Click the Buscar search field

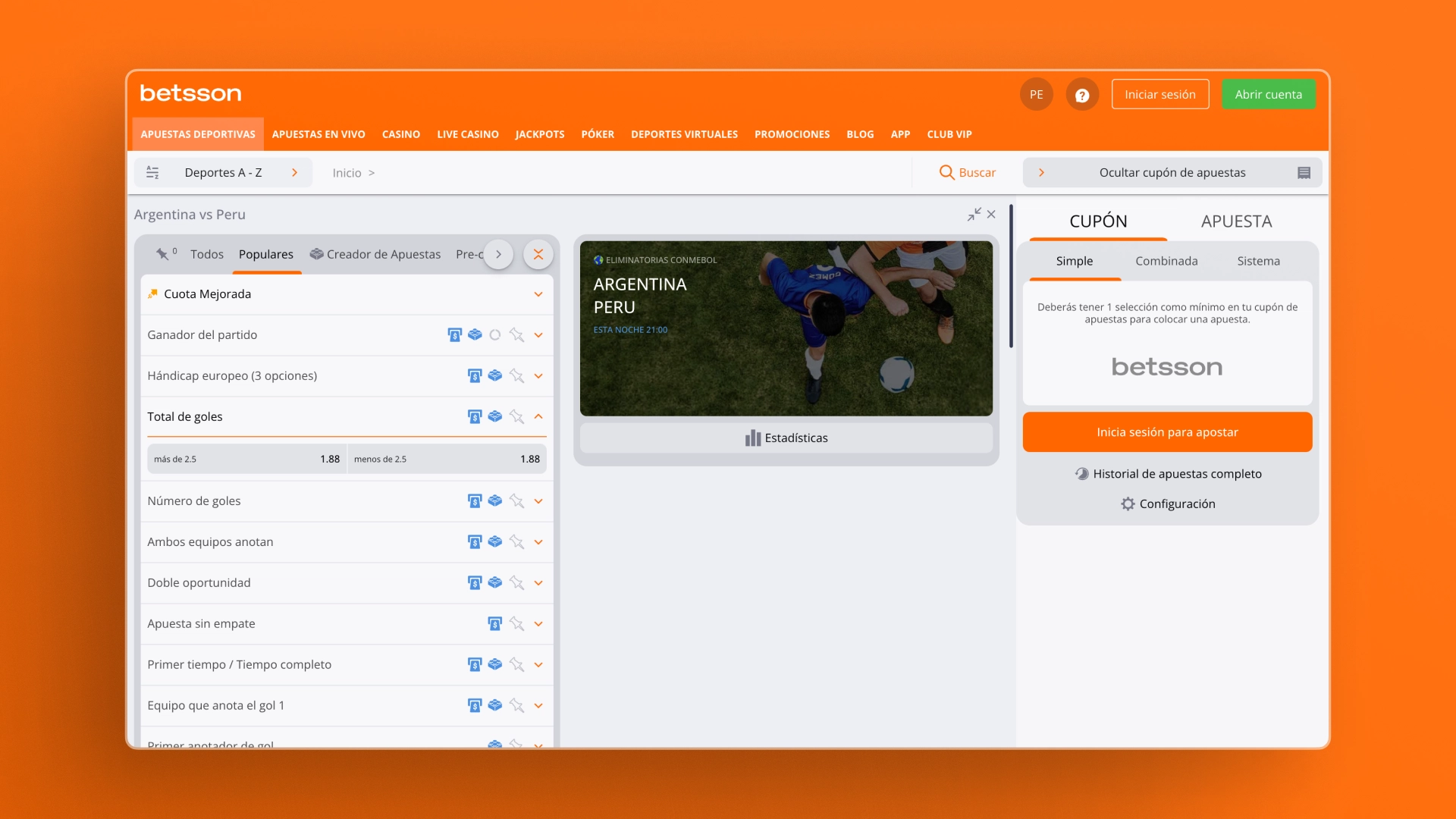(x=967, y=173)
